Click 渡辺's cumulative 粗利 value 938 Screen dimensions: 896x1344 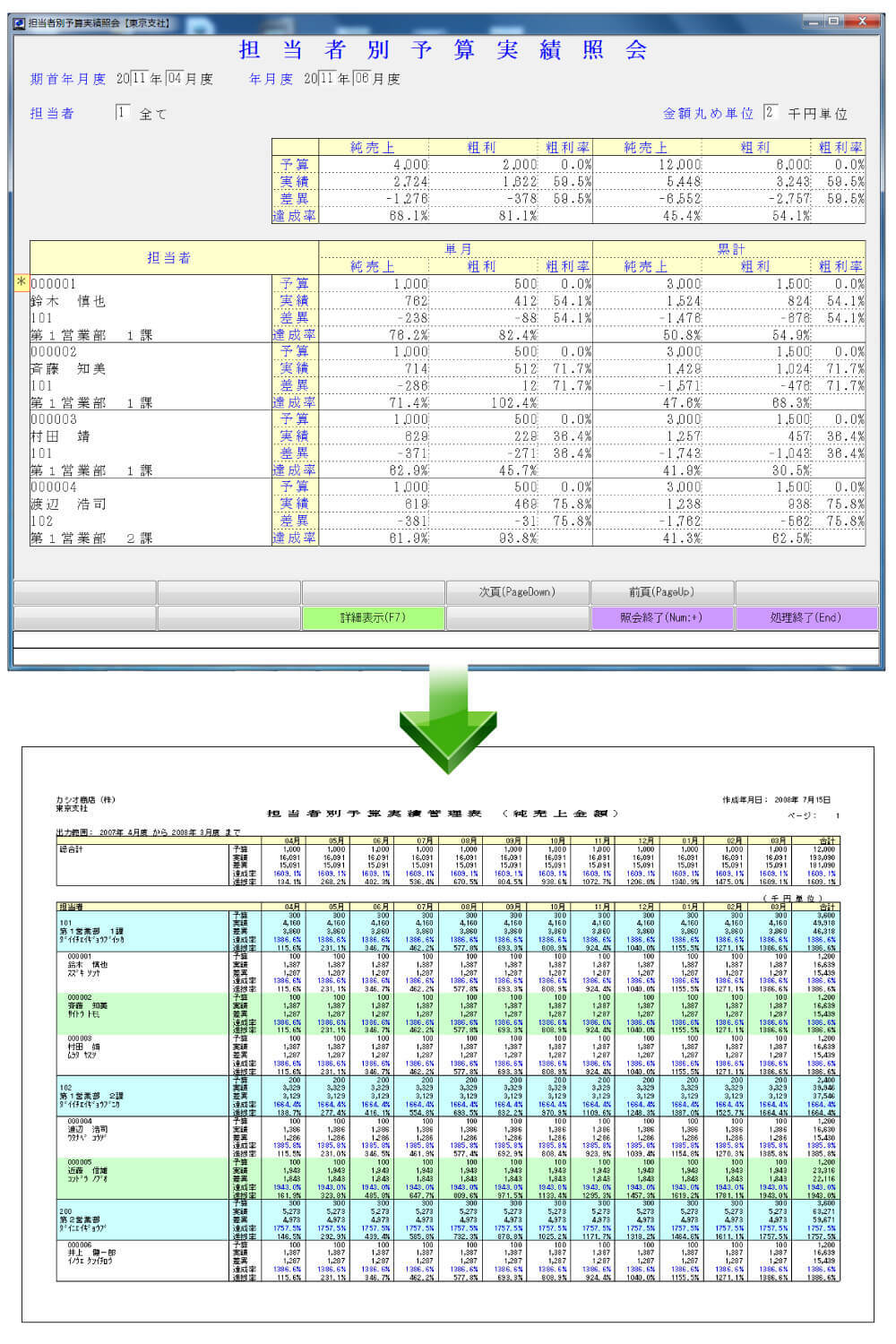tap(799, 504)
